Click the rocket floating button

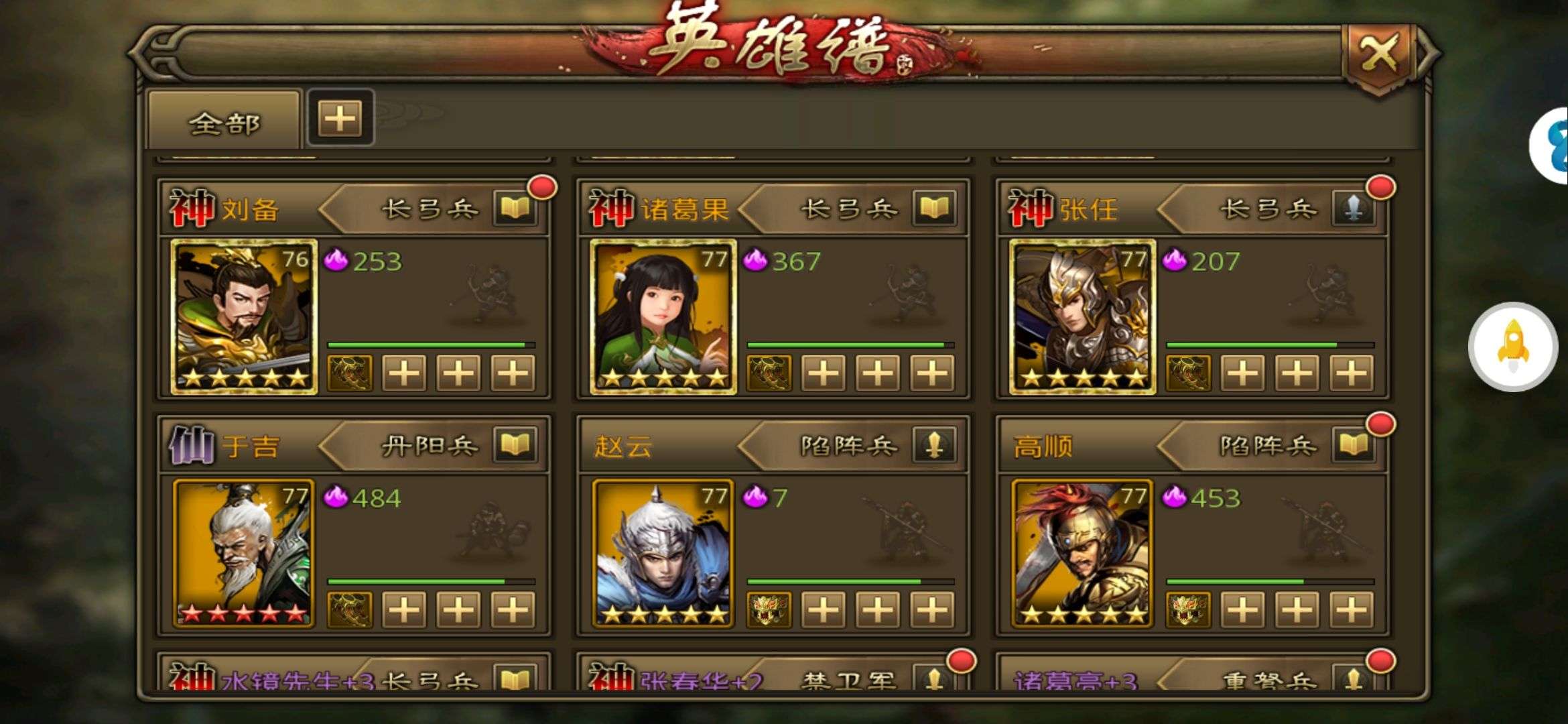(x=1513, y=347)
